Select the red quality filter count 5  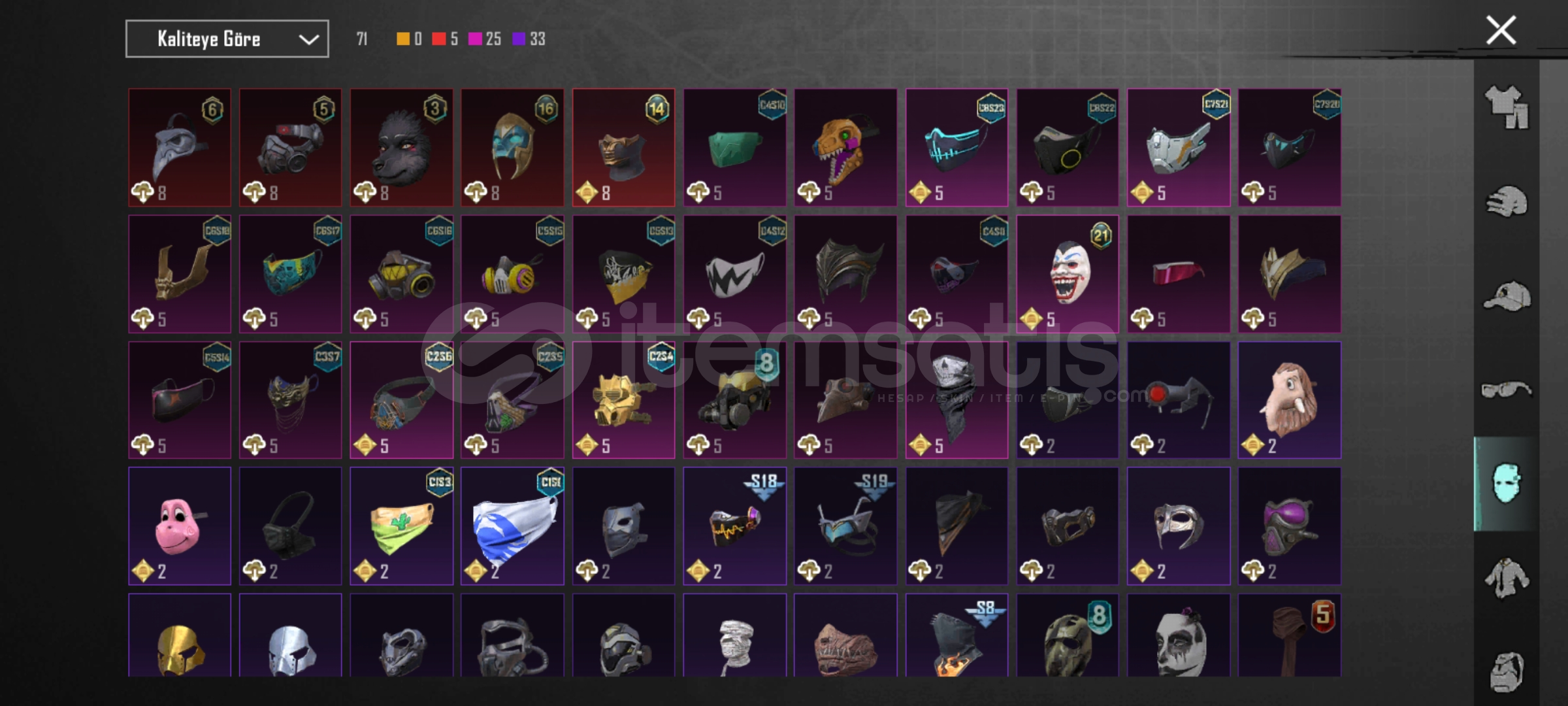click(x=445, y=39)
